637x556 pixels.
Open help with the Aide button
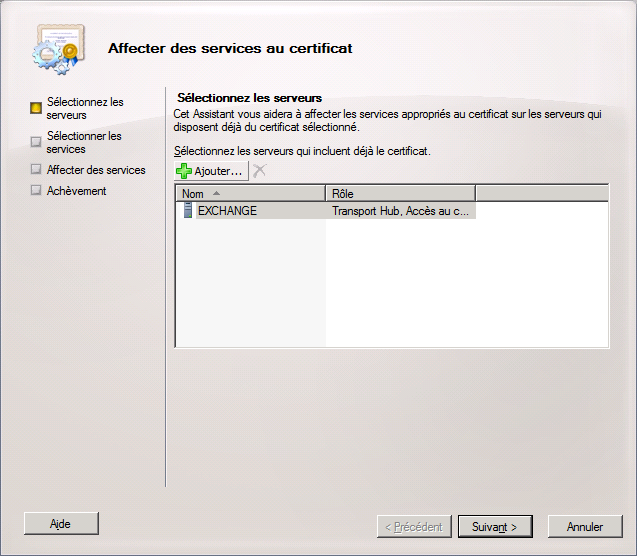(61, 523)
